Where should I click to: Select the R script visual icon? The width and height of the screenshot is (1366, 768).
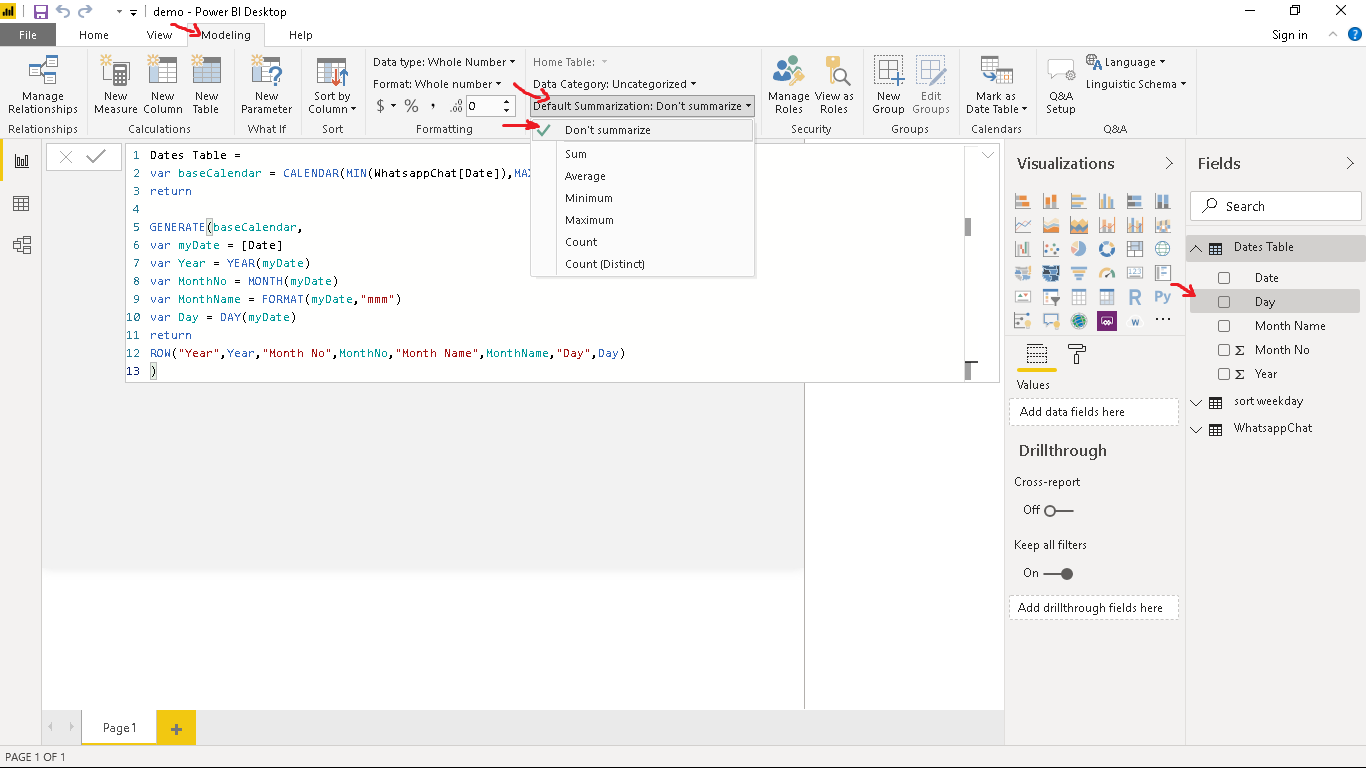point(1134,296)
